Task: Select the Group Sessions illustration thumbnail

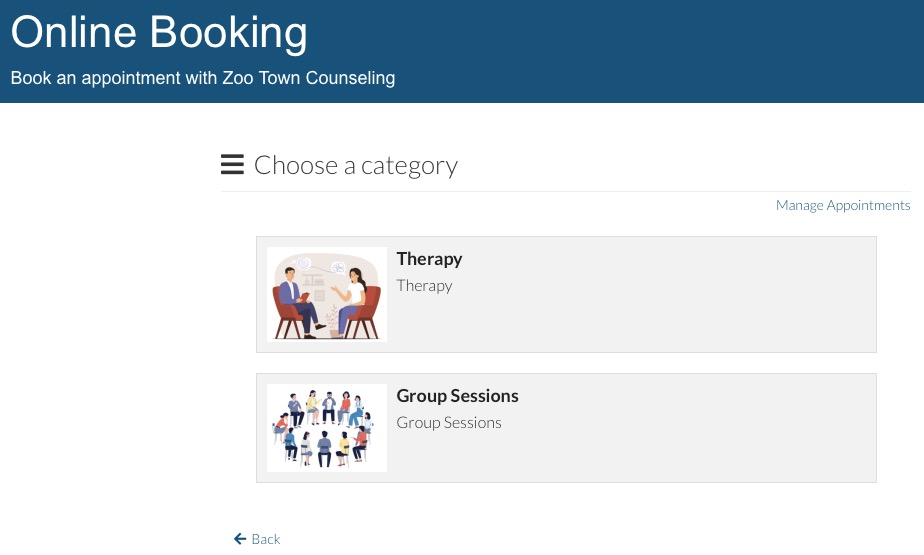Action: pos(327,428)
